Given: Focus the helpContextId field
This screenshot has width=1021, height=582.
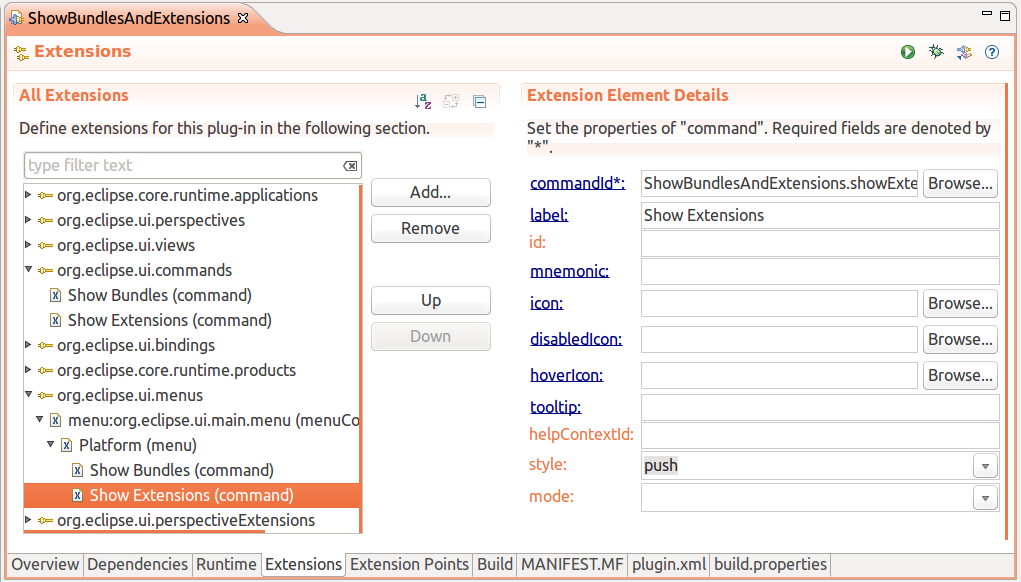Looking at the screenshot, I should pyautogui.click(x=820, y=436).
